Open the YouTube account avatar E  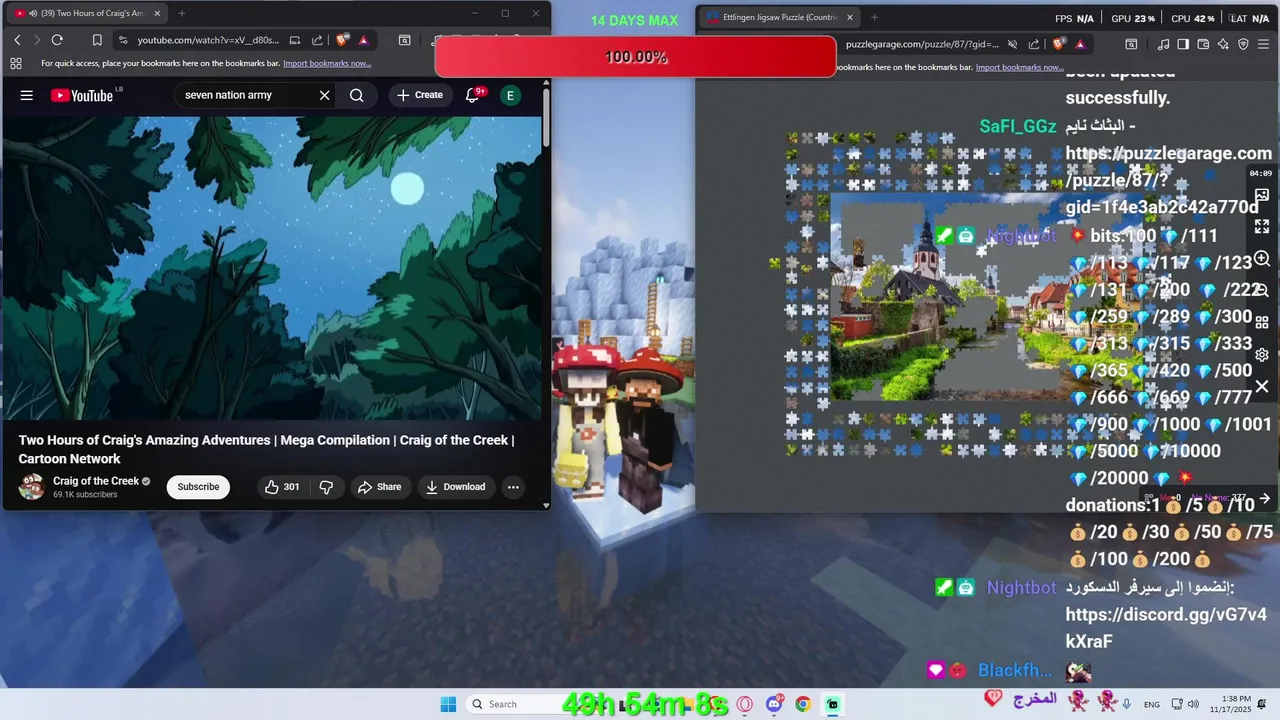(510, 95)
